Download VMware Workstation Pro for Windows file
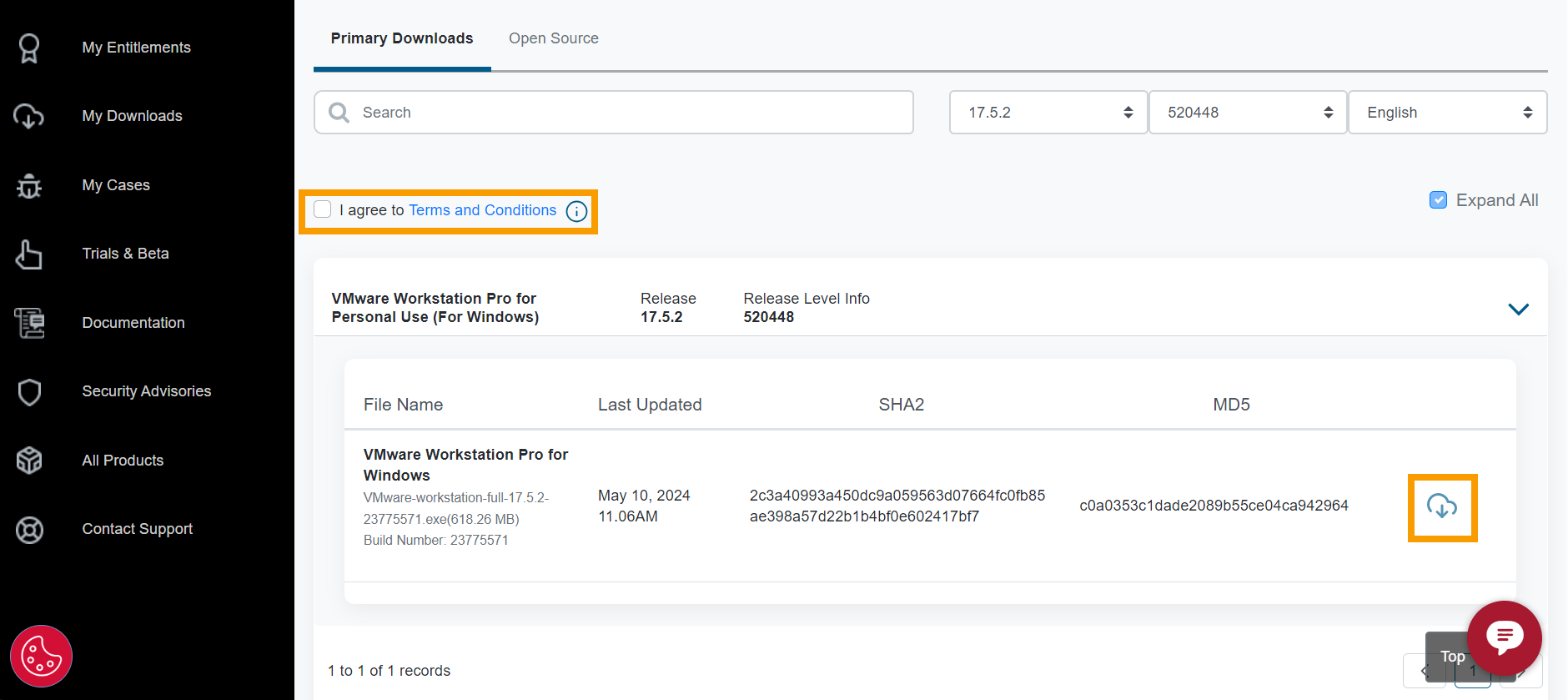Image resolution: width=1568 pixels, height=700 pixels. click(1442, 507)
